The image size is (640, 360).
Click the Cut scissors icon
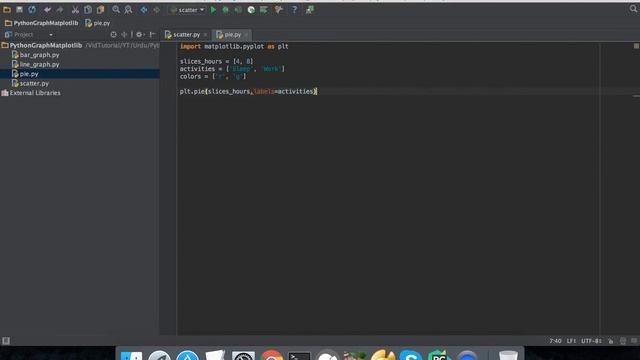coord(75,9)
